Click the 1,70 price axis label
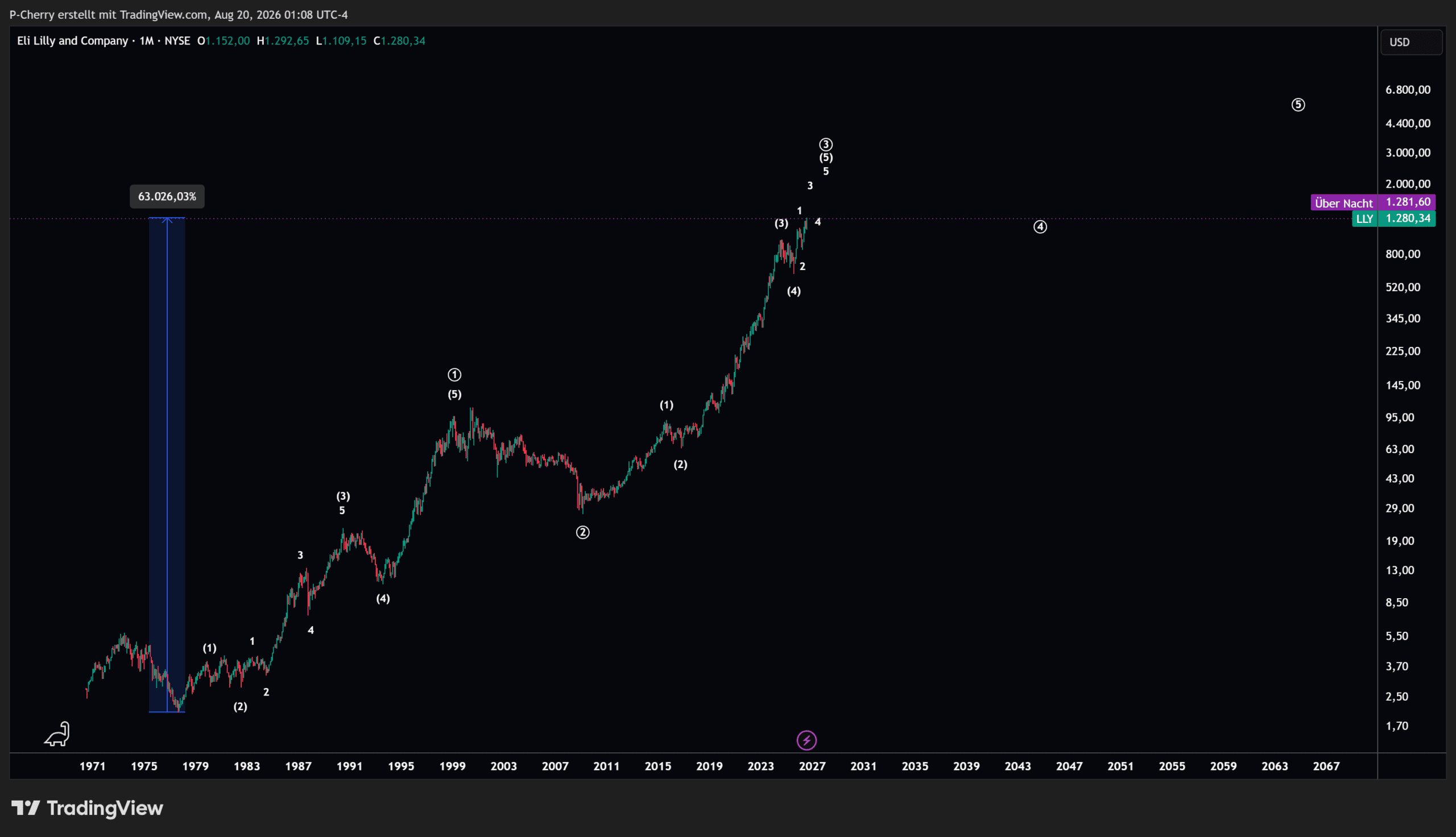The width and height of the screenshot is (1456, 837). [1397, 726]
